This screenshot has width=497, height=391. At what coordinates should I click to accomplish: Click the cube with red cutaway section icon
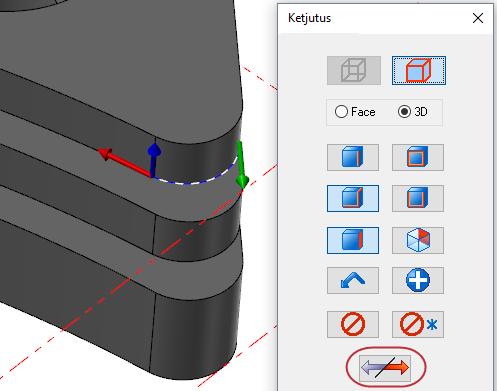[x=418, y=240]
